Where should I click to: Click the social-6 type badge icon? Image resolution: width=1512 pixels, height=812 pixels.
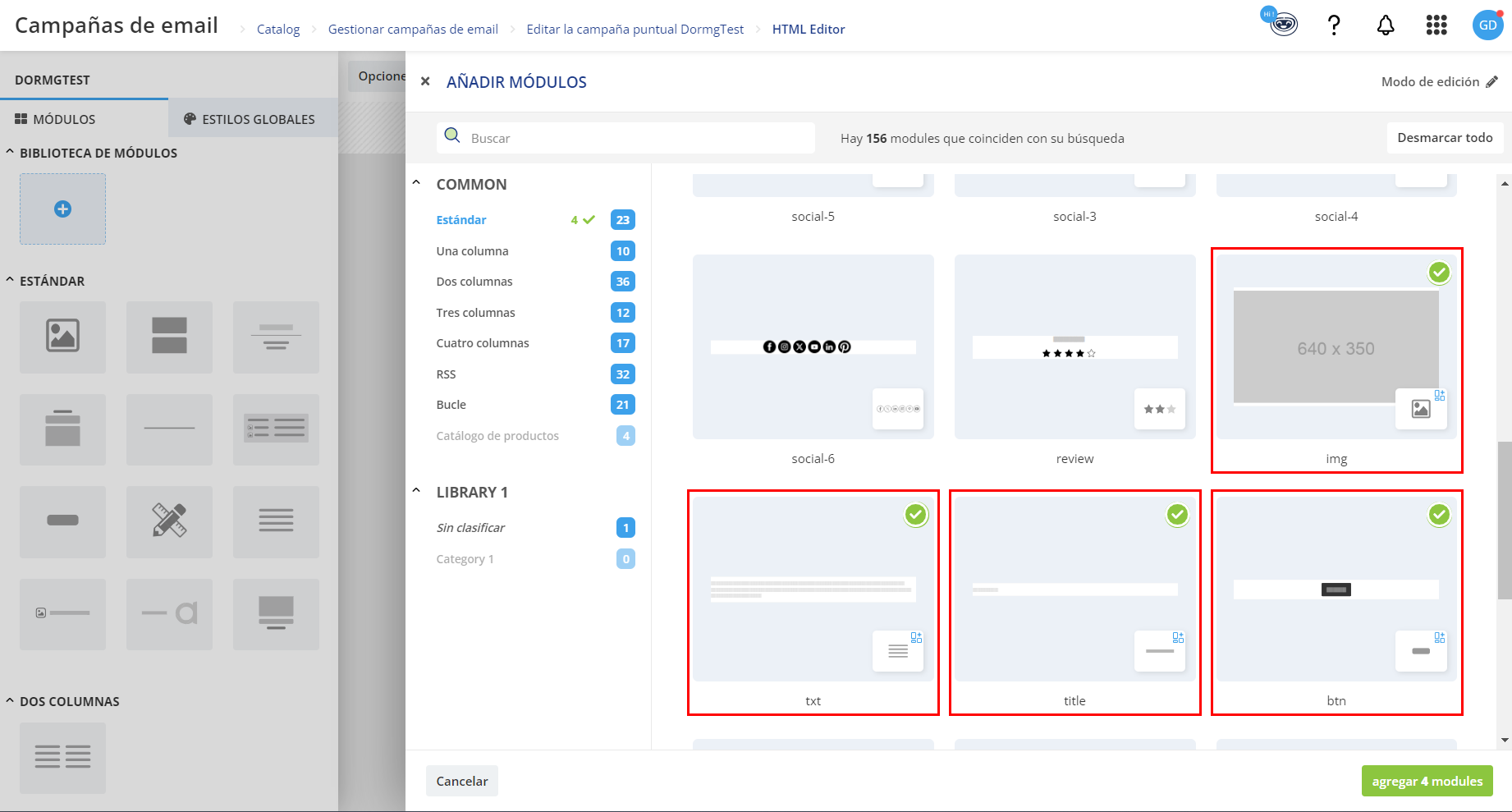click(898, 409)
